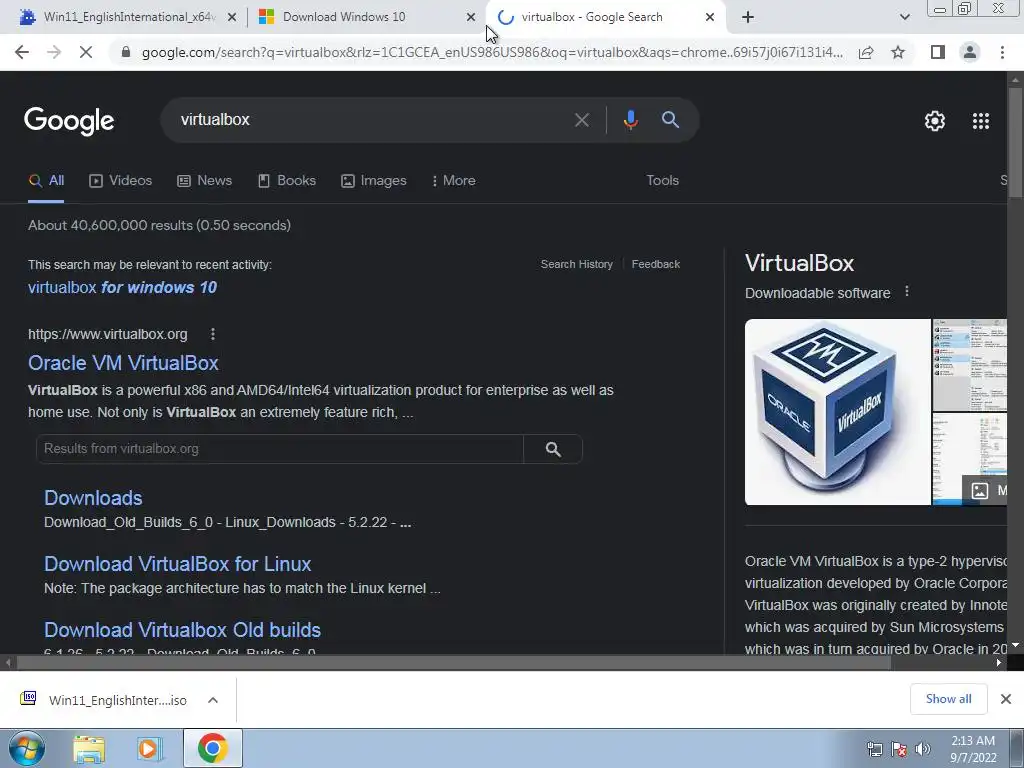1024x768 pixels.
Task: Open the Oracle VM VirtualBox result
Action: pyautogui.click(x=123, y=363)
